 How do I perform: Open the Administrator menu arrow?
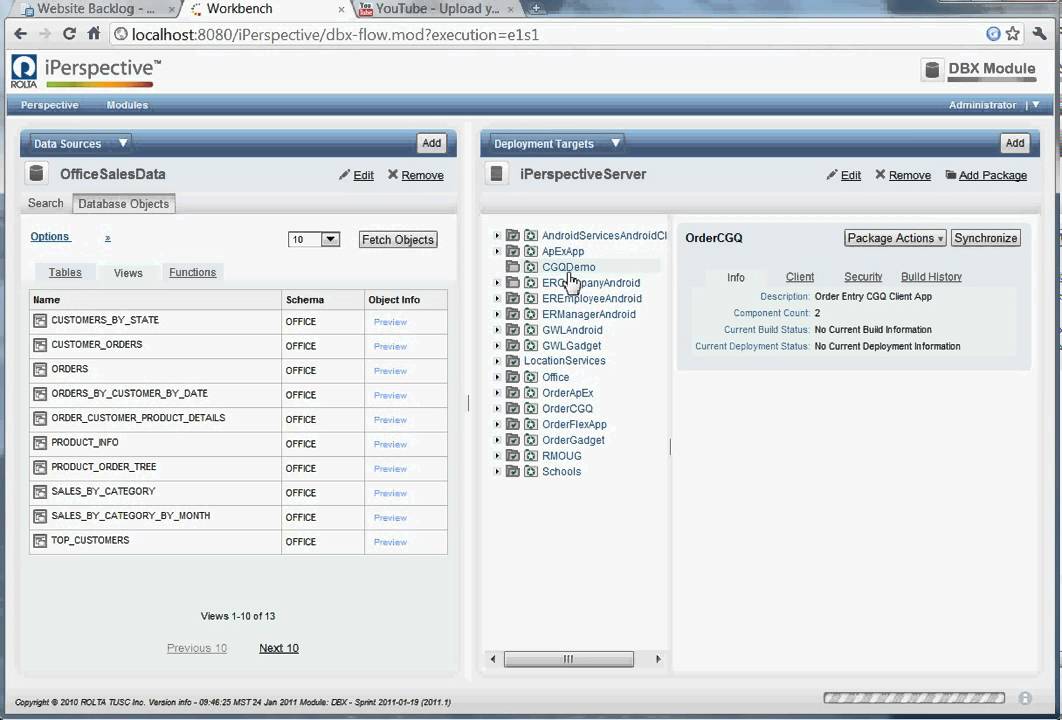point(1036,105)
